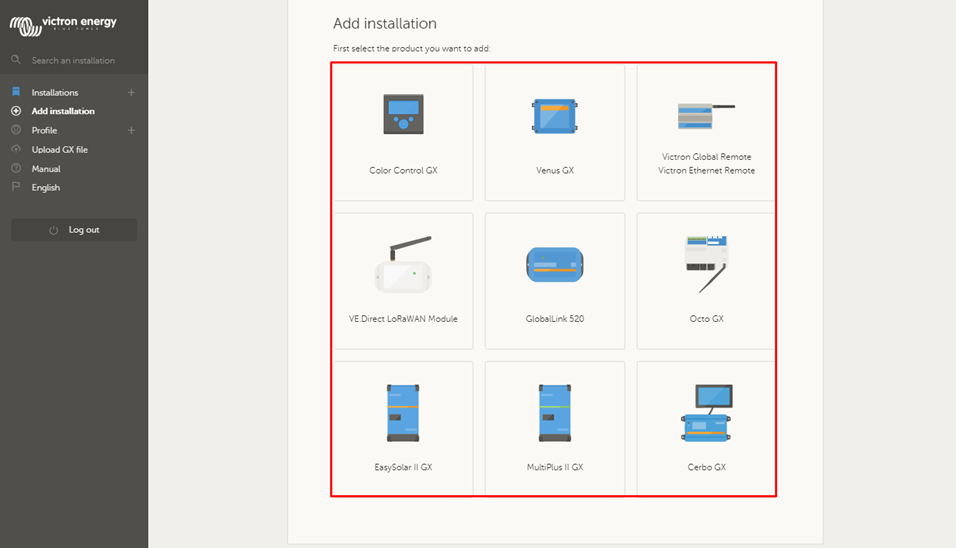Open Upload GX file page
The image size is (956, 548).
coord(59,150)
